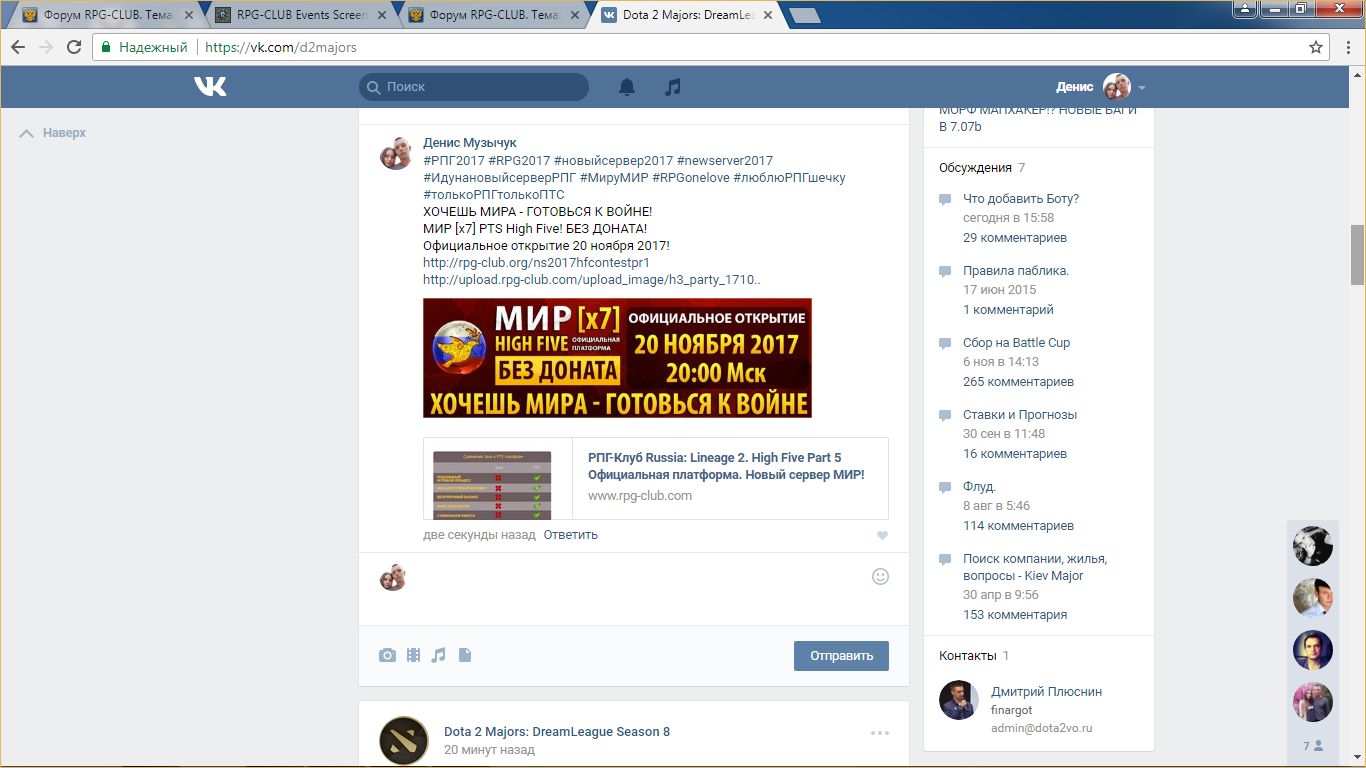Open Обсуждения section header
1366x768 pixels.
[x=975, y=168]
